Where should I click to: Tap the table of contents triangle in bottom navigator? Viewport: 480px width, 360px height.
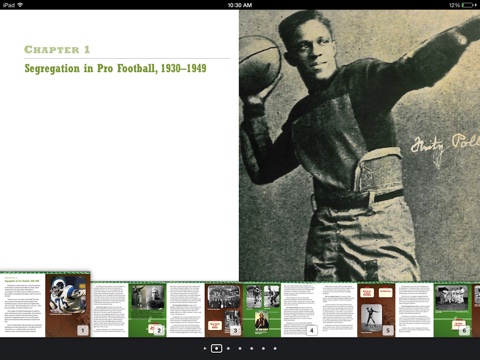pyautogui.click(x=205, y=349)
